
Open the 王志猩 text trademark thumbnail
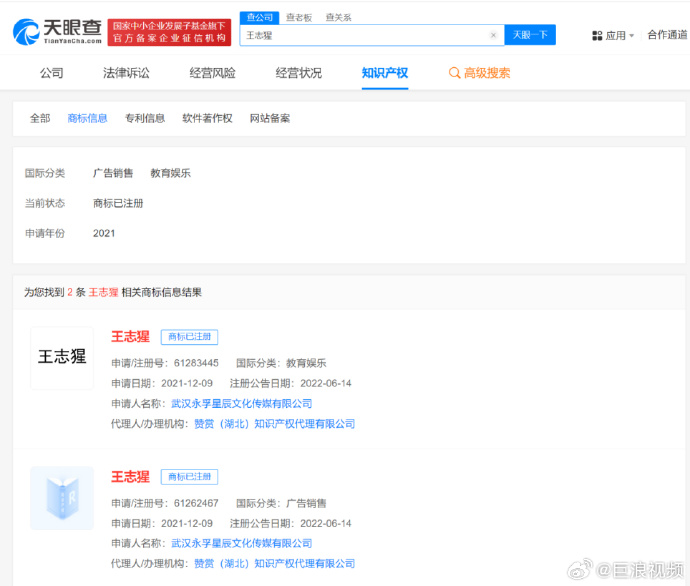62,358
